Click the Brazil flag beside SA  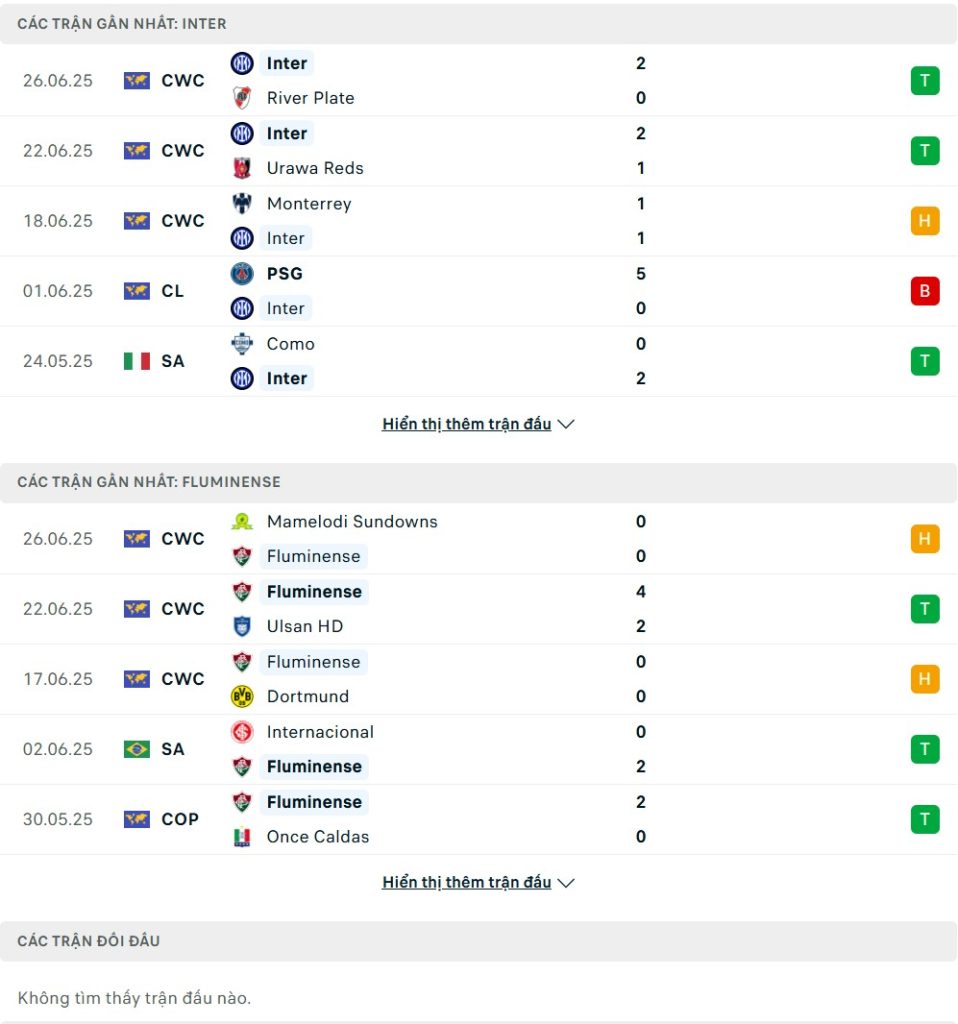coord(136,749)
